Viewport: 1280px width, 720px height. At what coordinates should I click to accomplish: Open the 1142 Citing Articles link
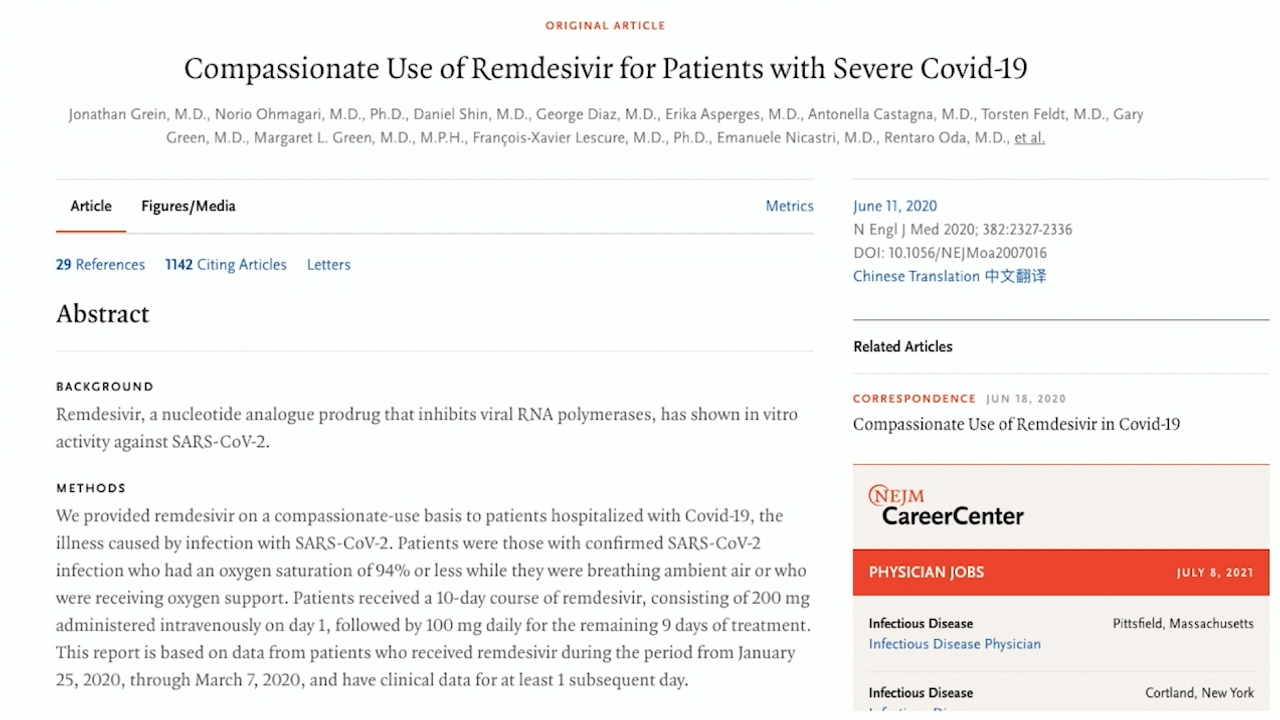point(226,265)
